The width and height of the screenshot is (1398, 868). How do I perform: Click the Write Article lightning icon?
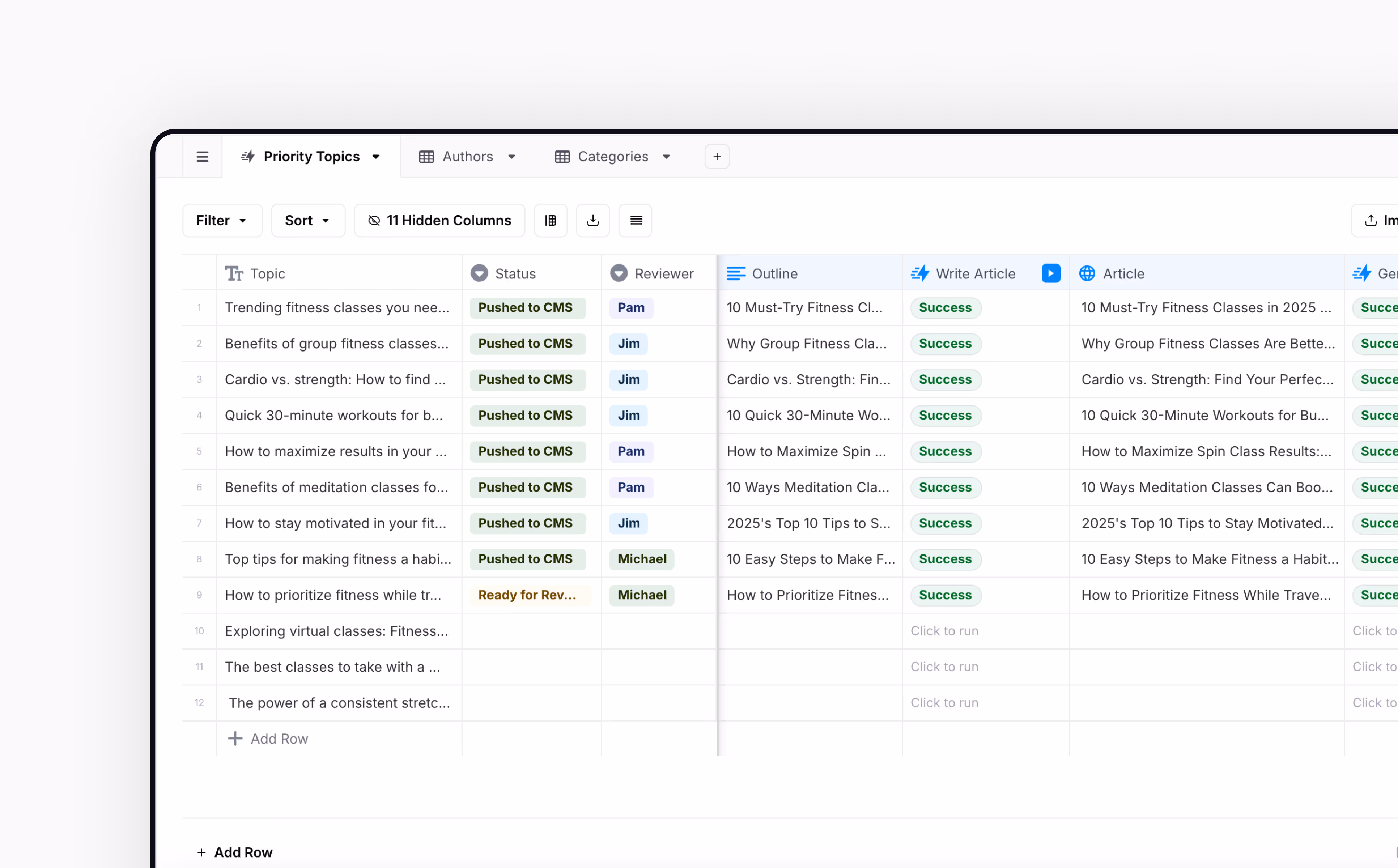click(920, 273)
